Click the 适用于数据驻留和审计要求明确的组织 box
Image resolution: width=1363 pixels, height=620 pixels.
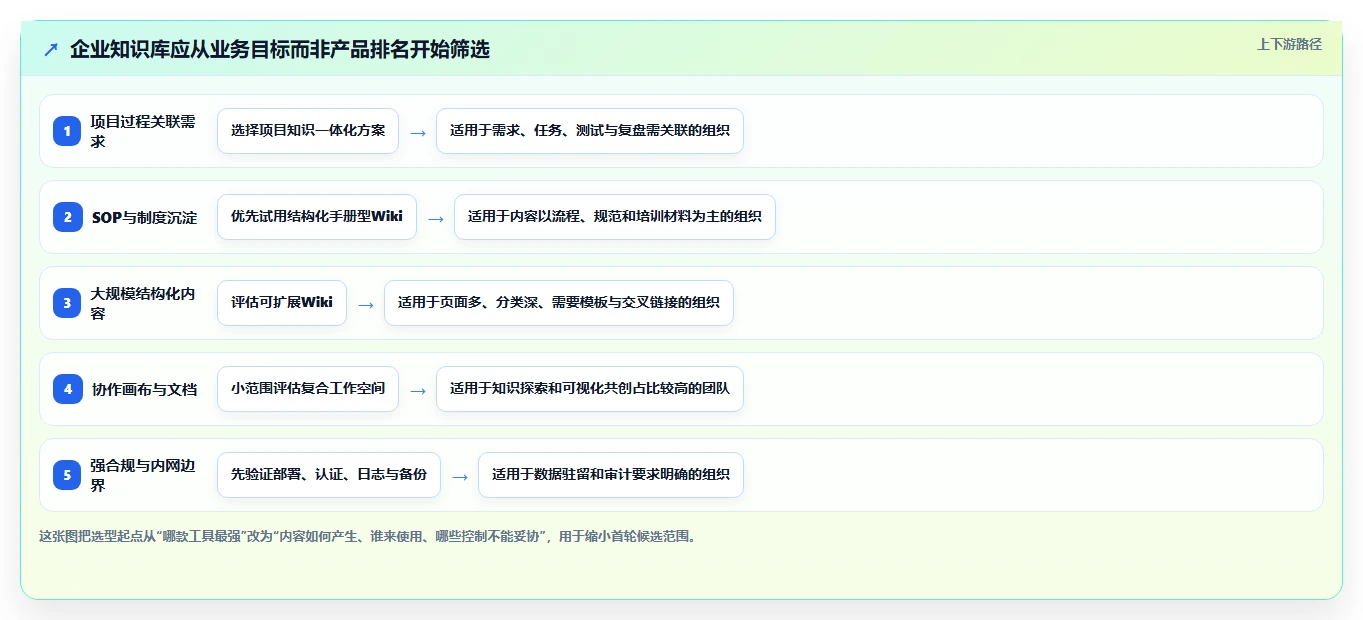(x=611, y=475)
